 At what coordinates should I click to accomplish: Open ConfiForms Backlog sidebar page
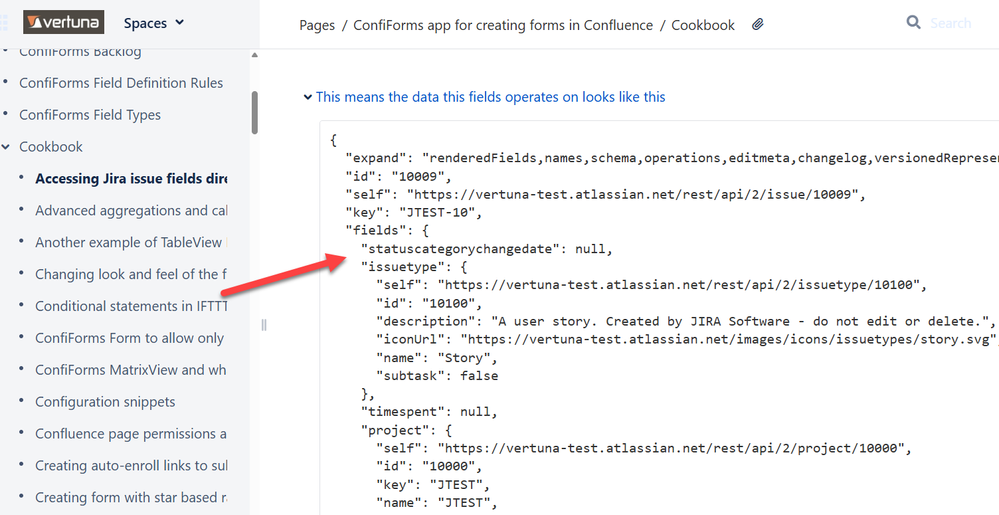pyautogui.click(x=80, y=52)
